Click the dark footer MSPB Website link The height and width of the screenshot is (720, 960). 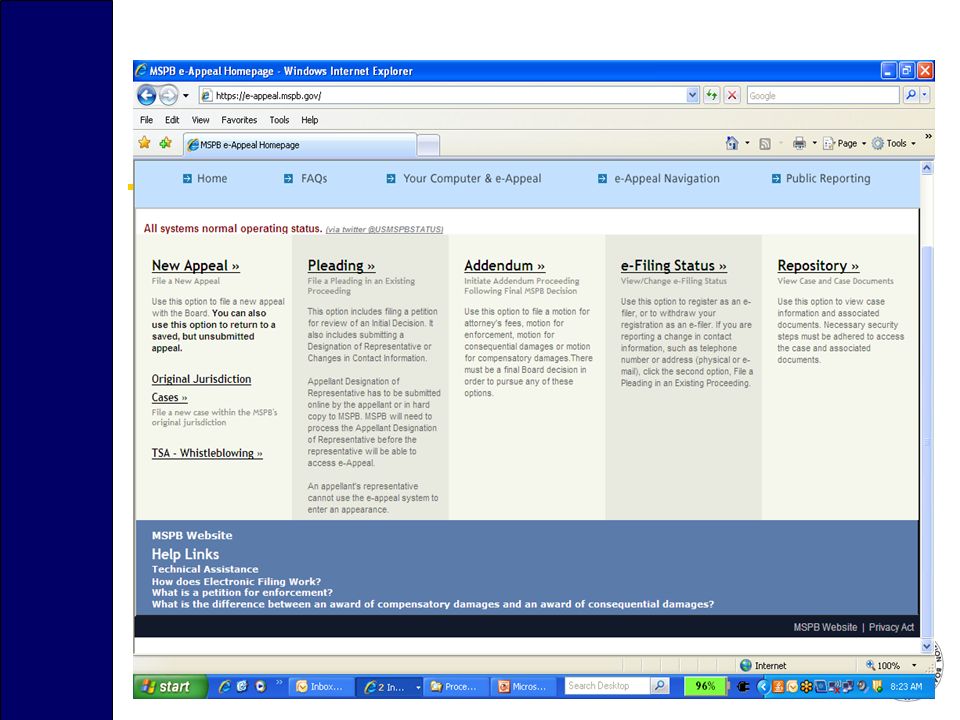click(825, 627)
